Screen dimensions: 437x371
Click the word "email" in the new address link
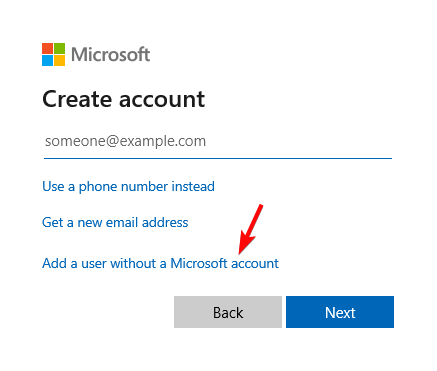(x=122, y=222)
